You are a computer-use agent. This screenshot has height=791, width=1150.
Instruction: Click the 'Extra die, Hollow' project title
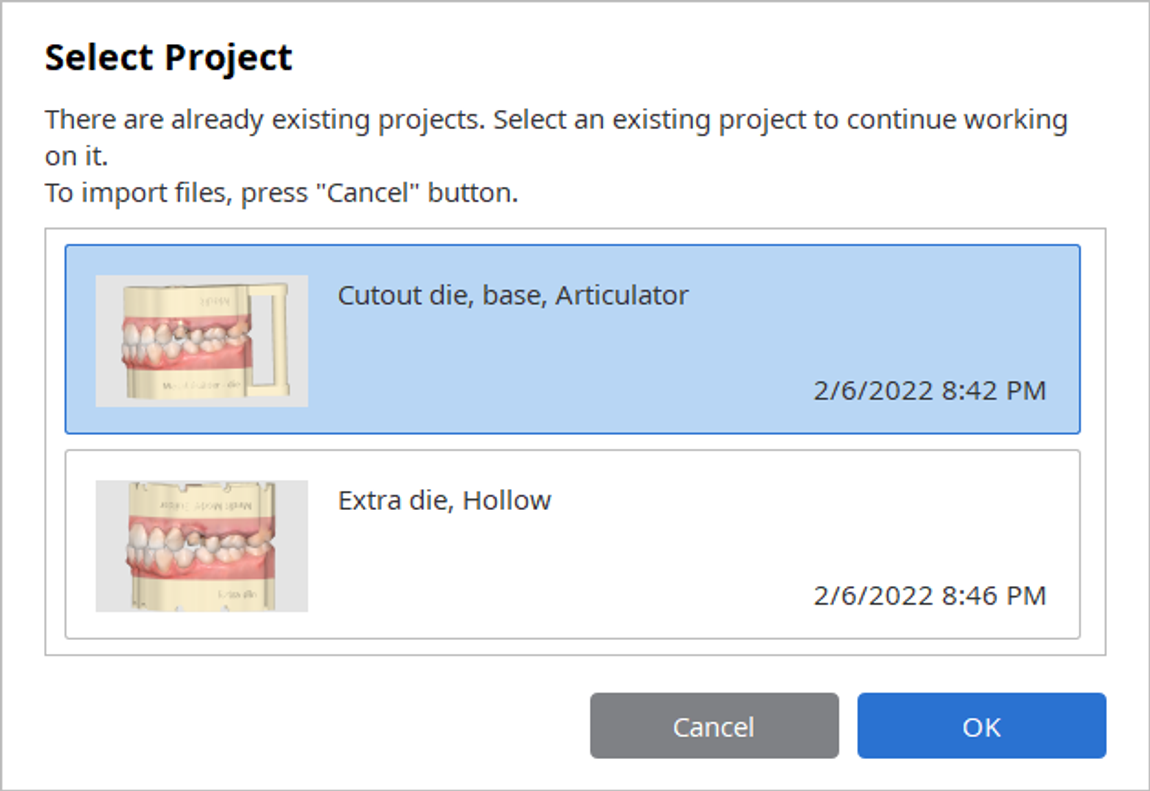coord(444,501)
